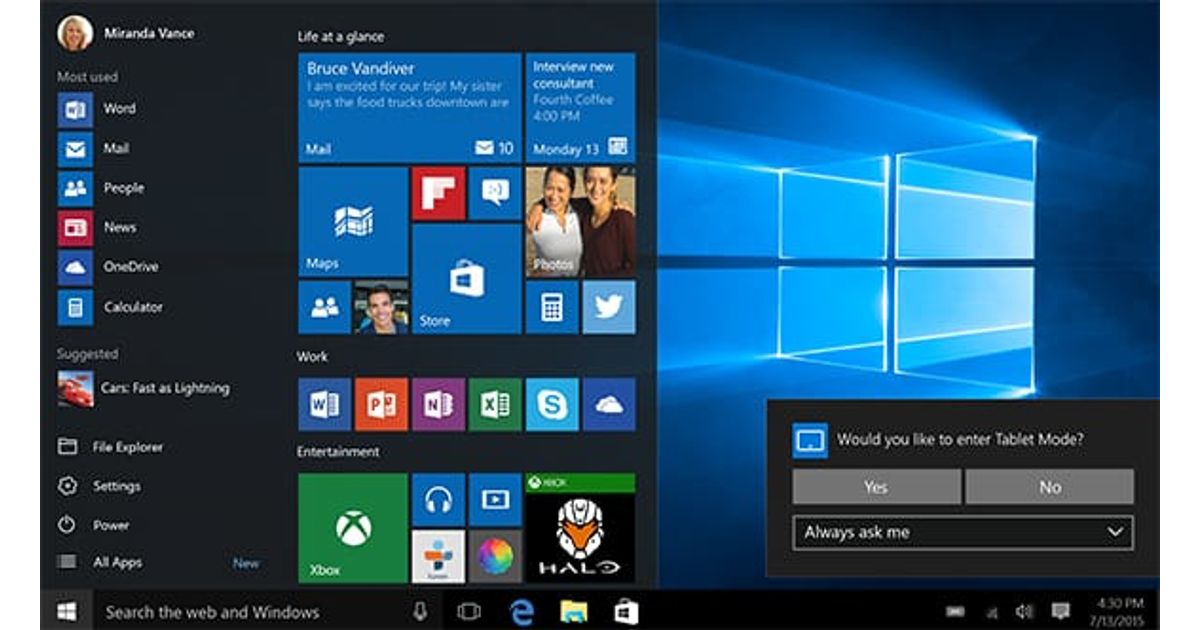Open the green Xbox tile
The image size is (1200, 630).
pos(353,528)
